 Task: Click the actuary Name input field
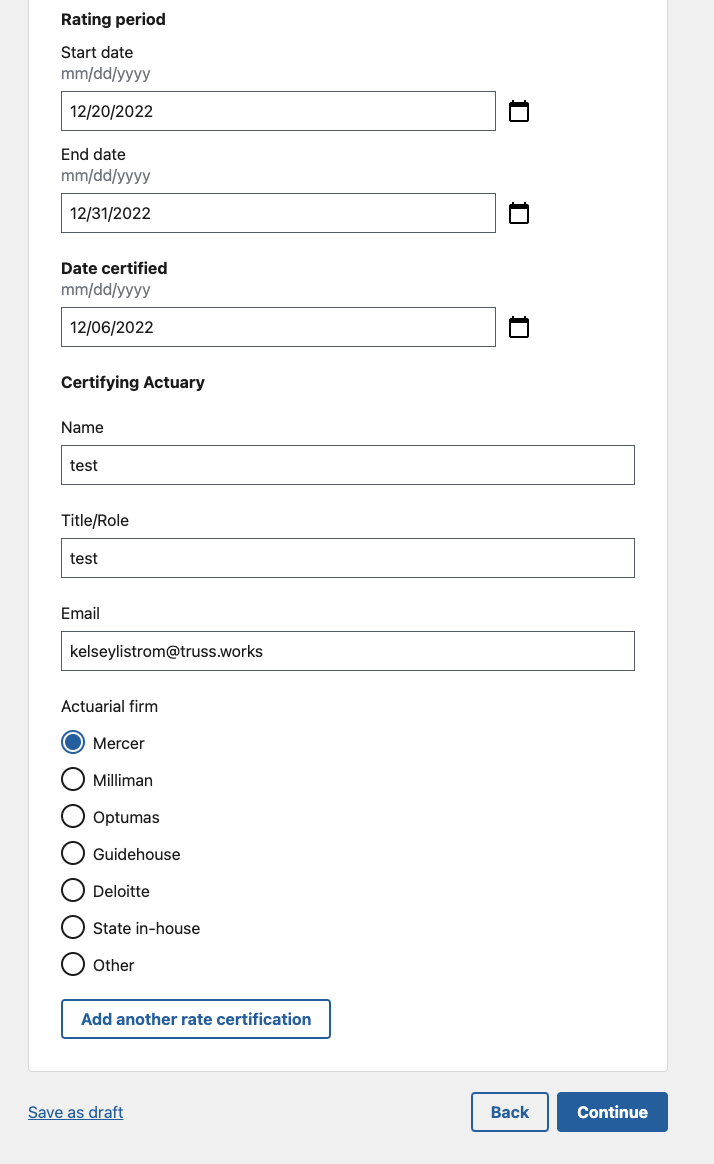pos(348,465)
